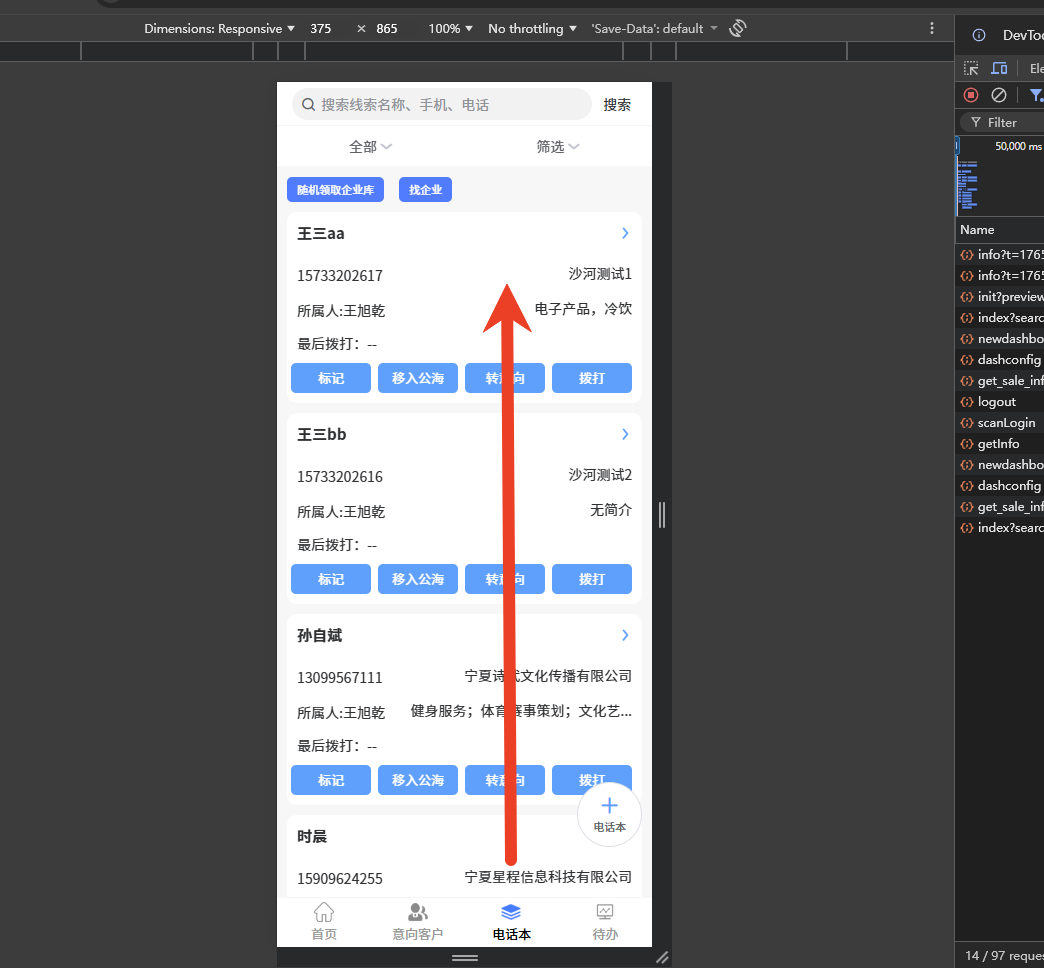
Task: Click the 找企业 button
Action: click(x=425, y=190)
